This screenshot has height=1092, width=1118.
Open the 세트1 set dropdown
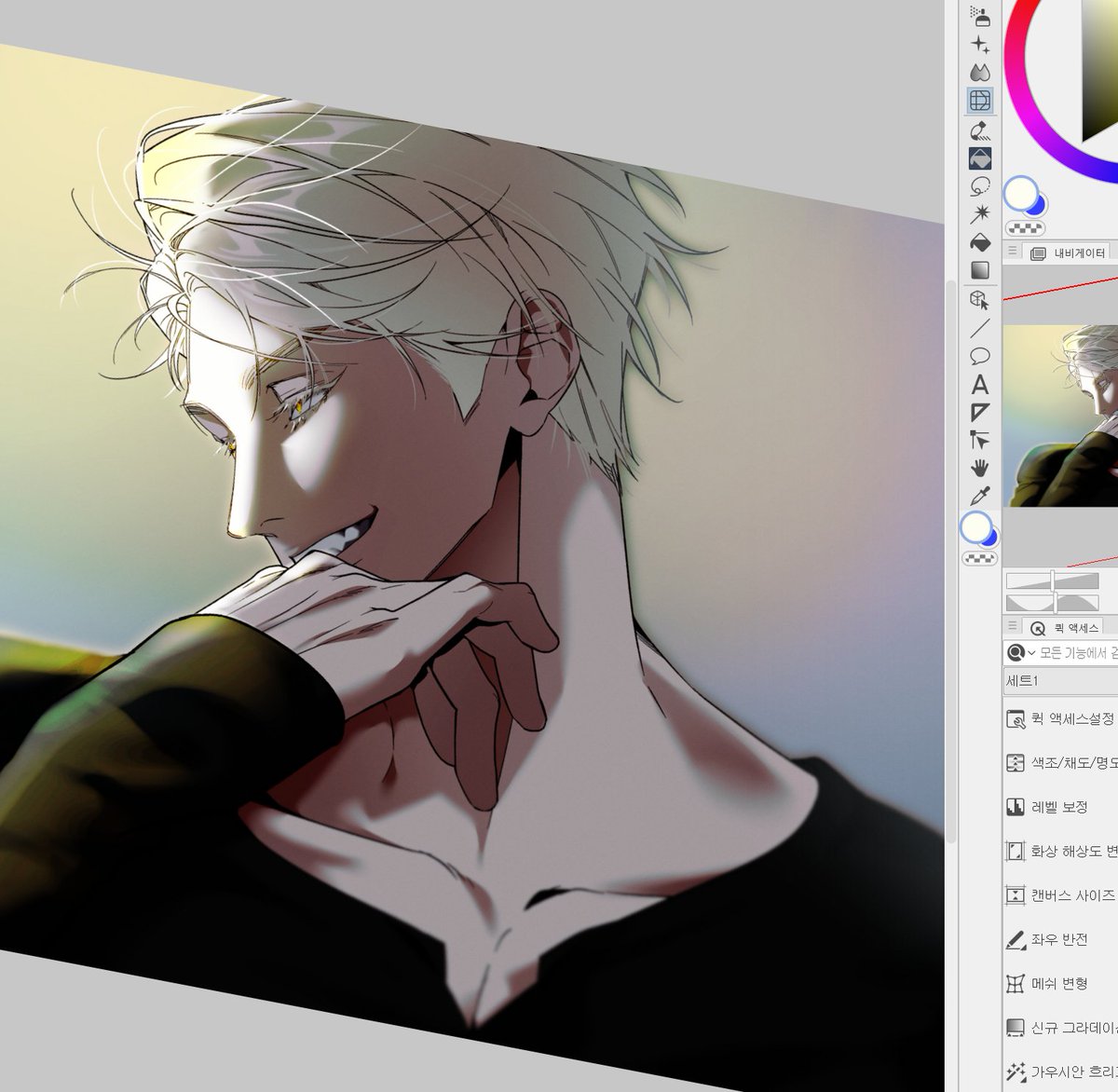click(x=1060, y=681)
